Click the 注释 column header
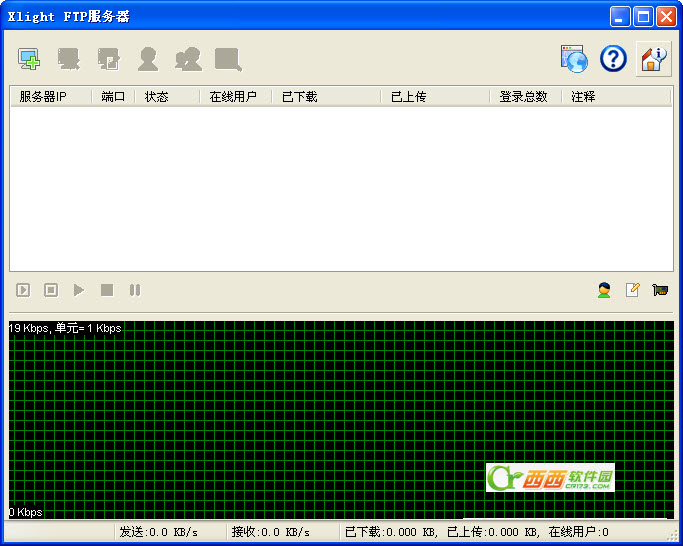This screenshot has height=546, width=683. (x=616, y=97)
